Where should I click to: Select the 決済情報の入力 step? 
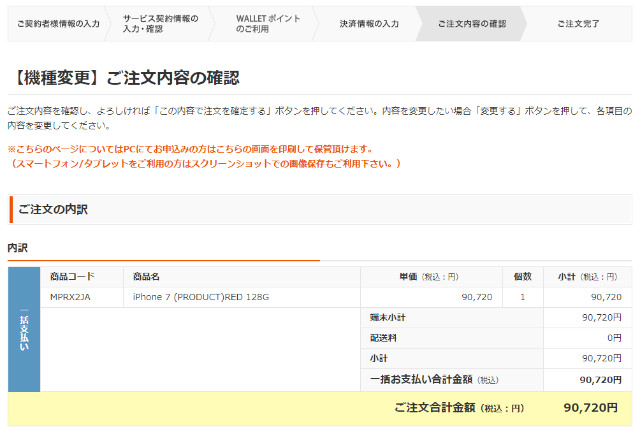coord(369,24)
